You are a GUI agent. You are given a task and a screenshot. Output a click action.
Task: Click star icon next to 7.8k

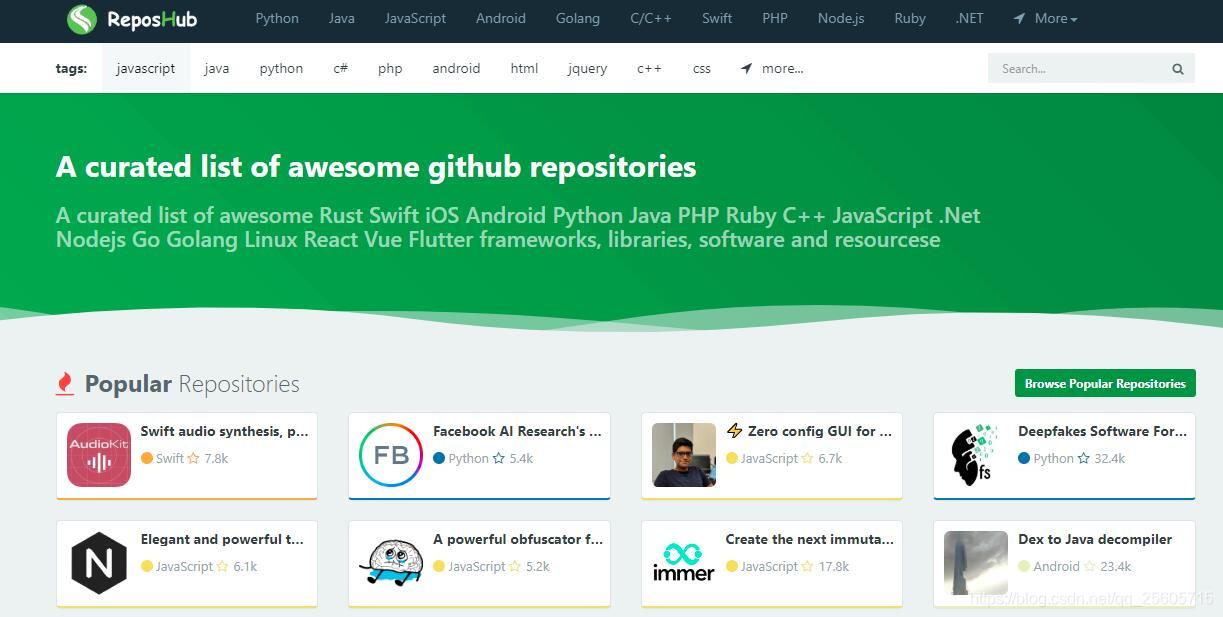click(x=194, y=458)
